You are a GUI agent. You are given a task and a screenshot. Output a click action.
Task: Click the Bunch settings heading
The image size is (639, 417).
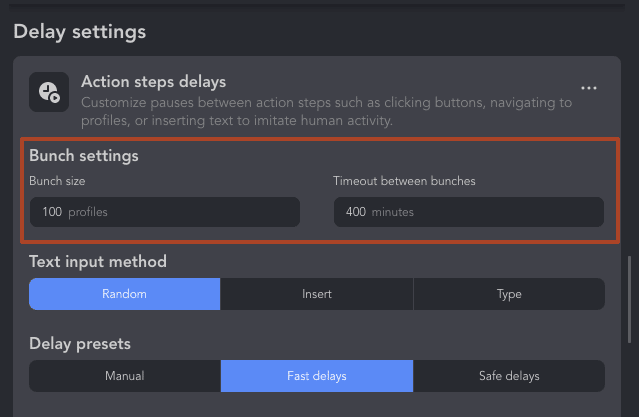84,156
